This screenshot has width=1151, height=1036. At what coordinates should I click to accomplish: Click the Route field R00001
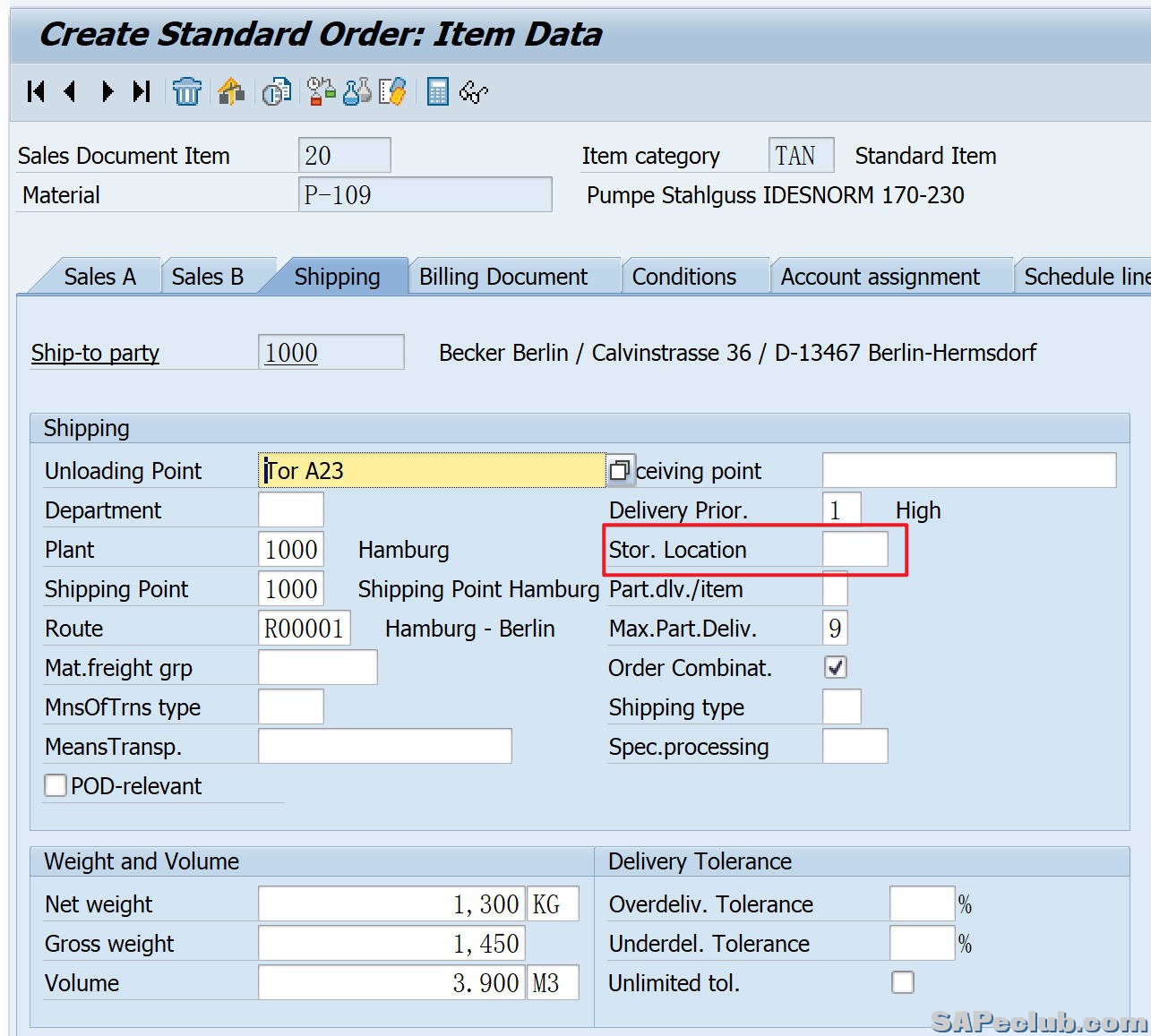[x=304, y=629]
